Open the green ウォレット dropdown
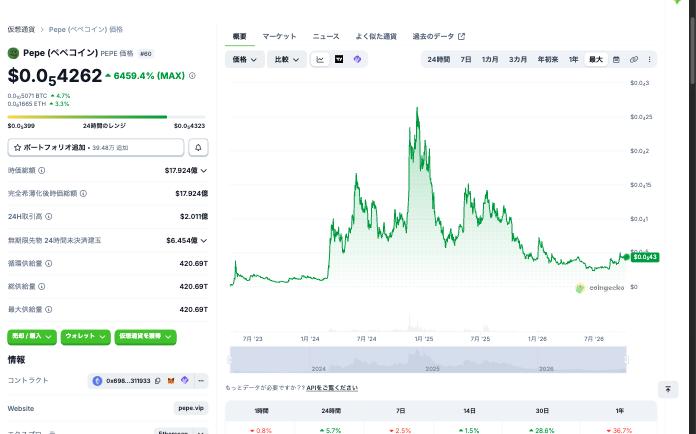The image size is (696, 434). pos(86,337)
